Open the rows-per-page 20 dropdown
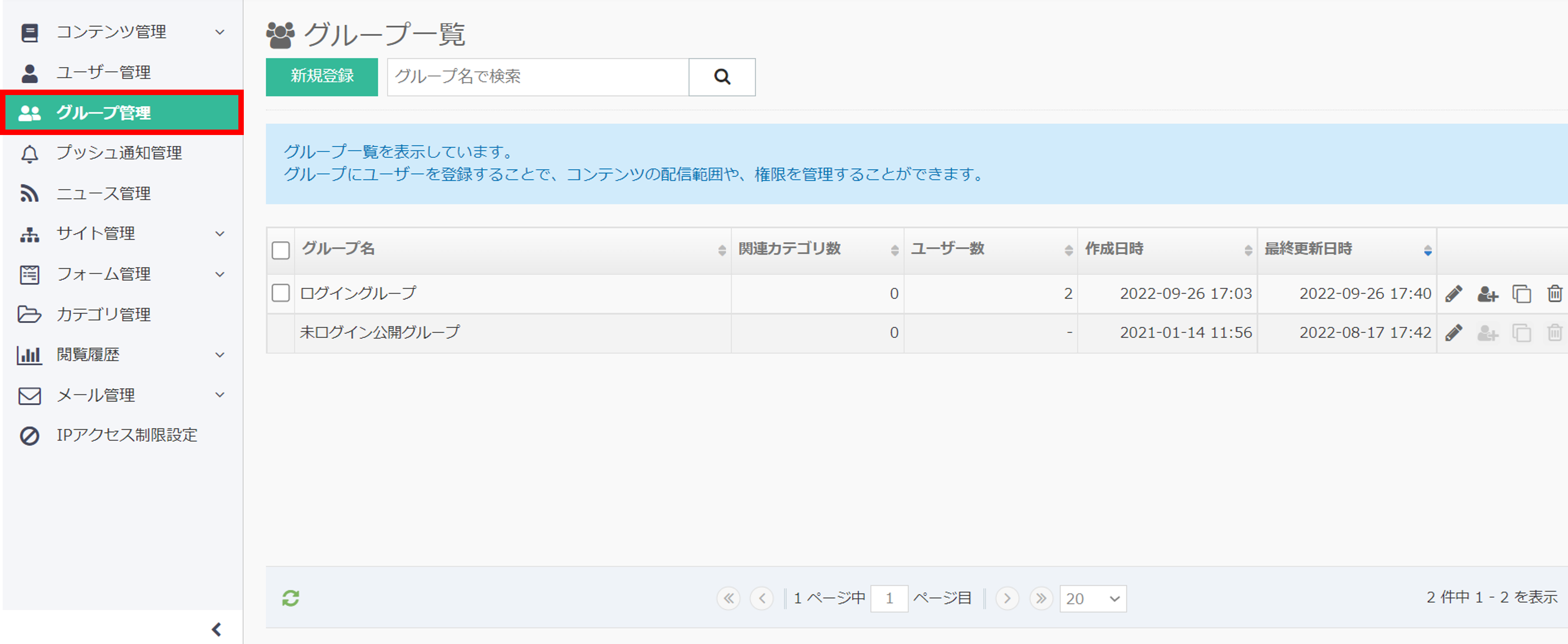Viewport: 1568px width, 644px height. (1092, 599)
